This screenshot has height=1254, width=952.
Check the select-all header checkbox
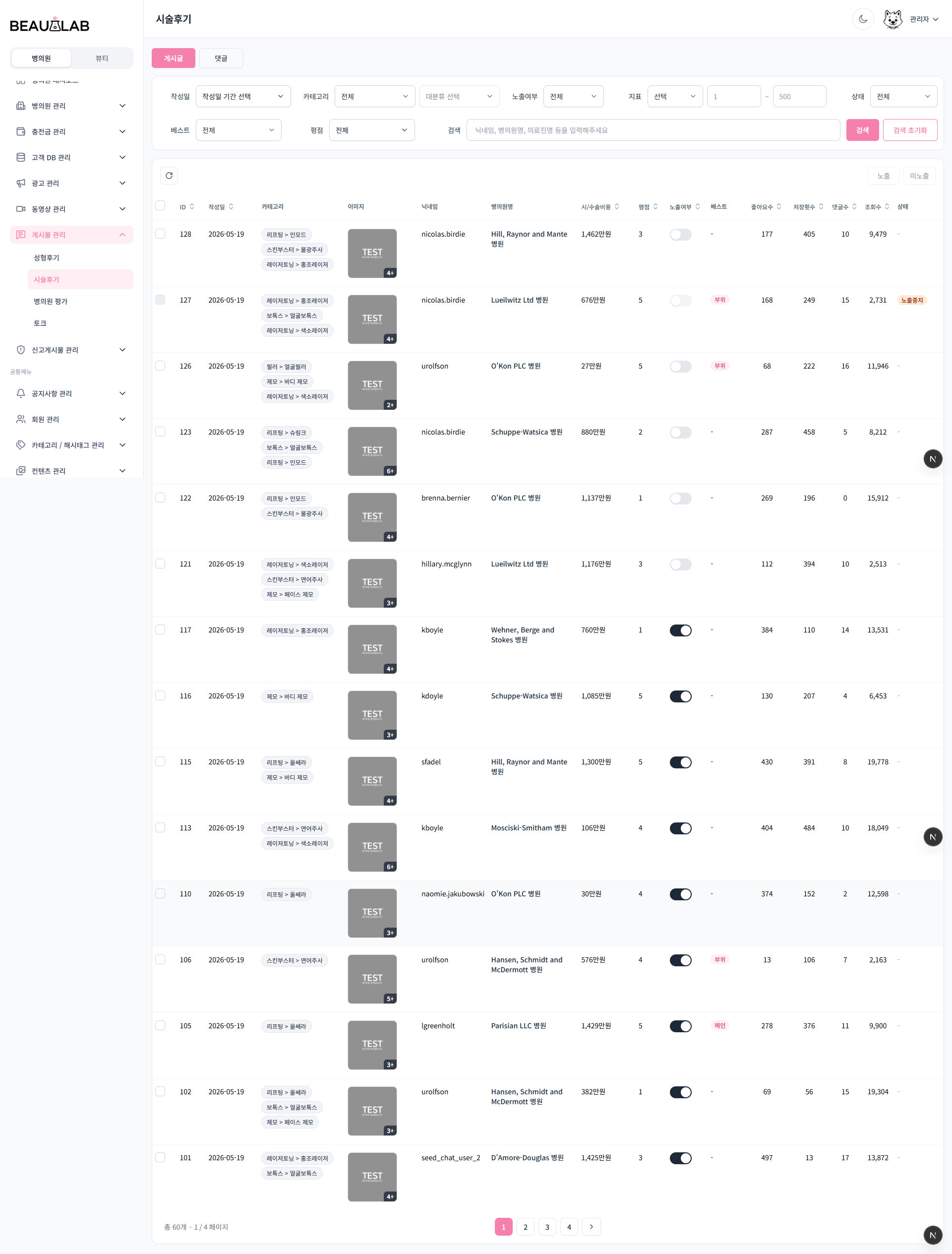pos(160,206)
